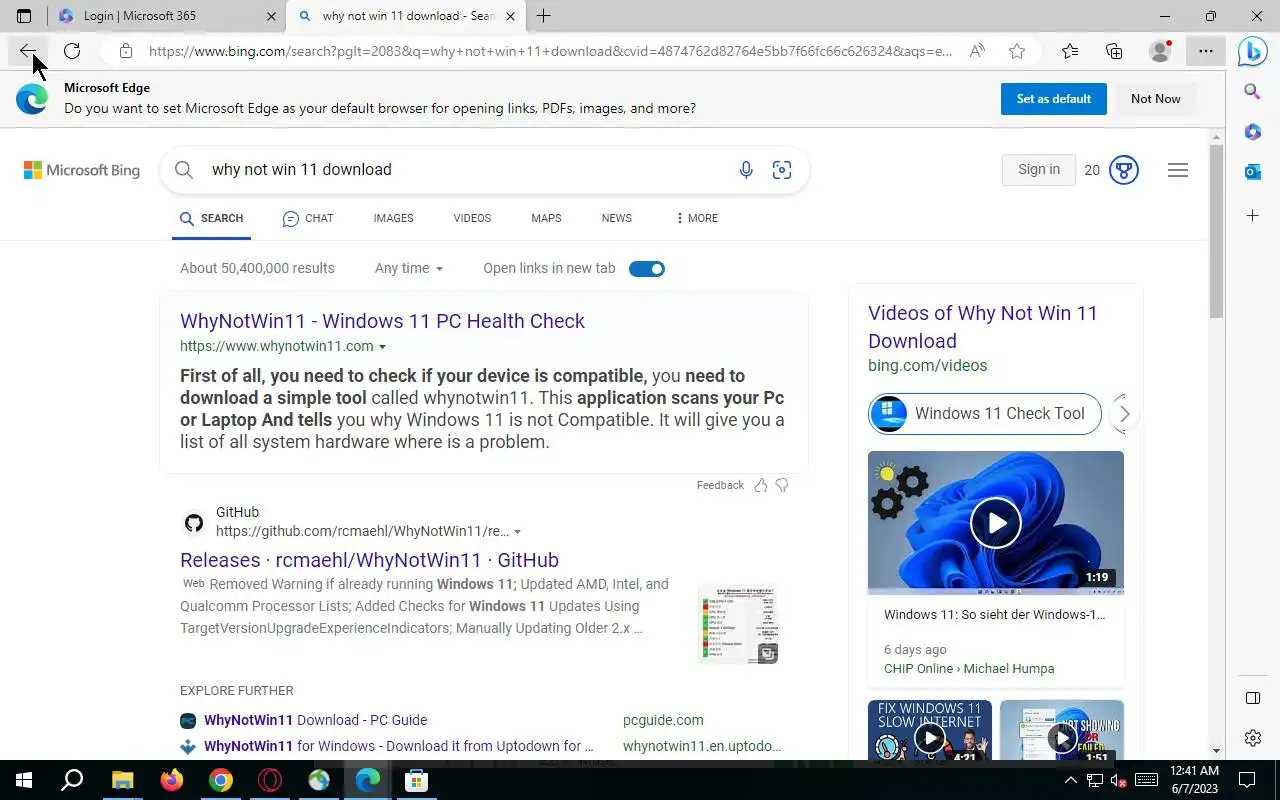Switch to the IMAGES tab
1280x800 pixels.
(x=393, y=218)
